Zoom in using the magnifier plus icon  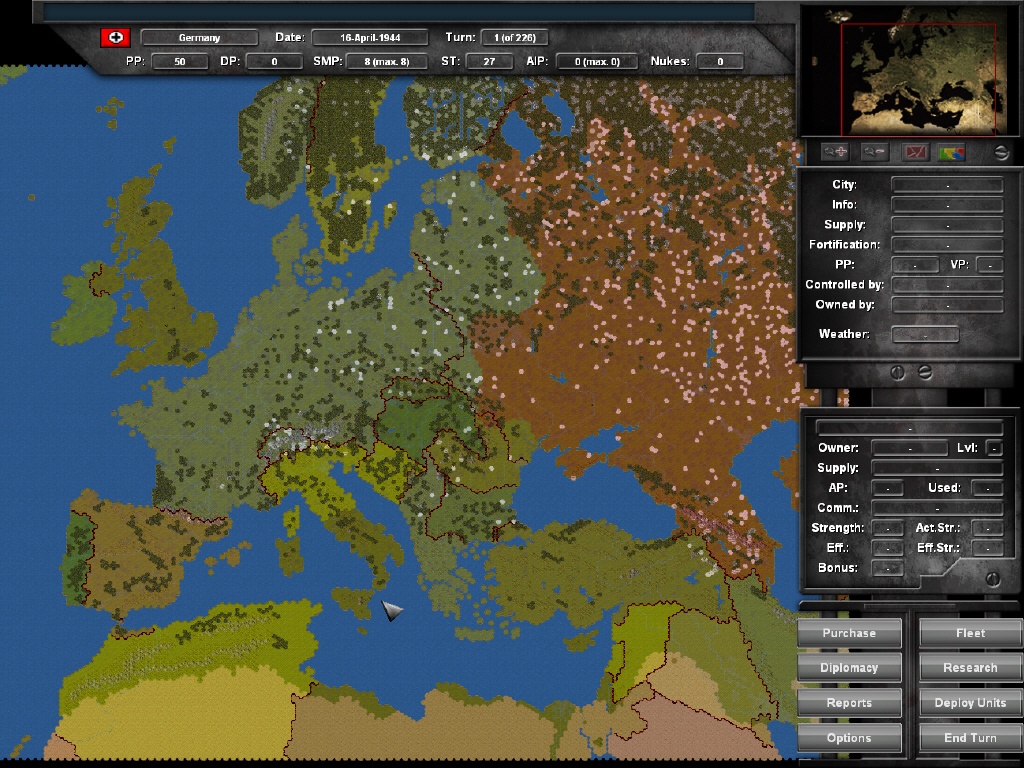point(835,152)
